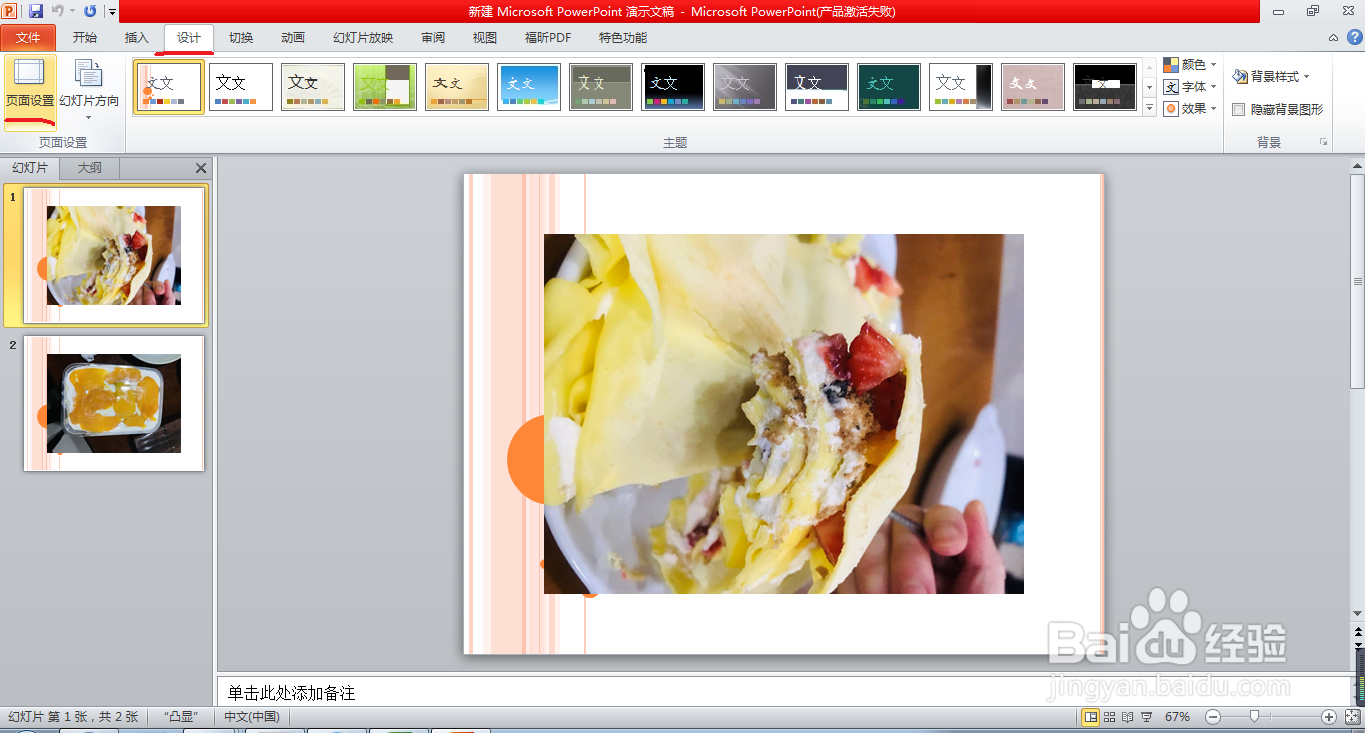Click the zoom slider handle
The image size is (1365, 733).
(1254, 717)
